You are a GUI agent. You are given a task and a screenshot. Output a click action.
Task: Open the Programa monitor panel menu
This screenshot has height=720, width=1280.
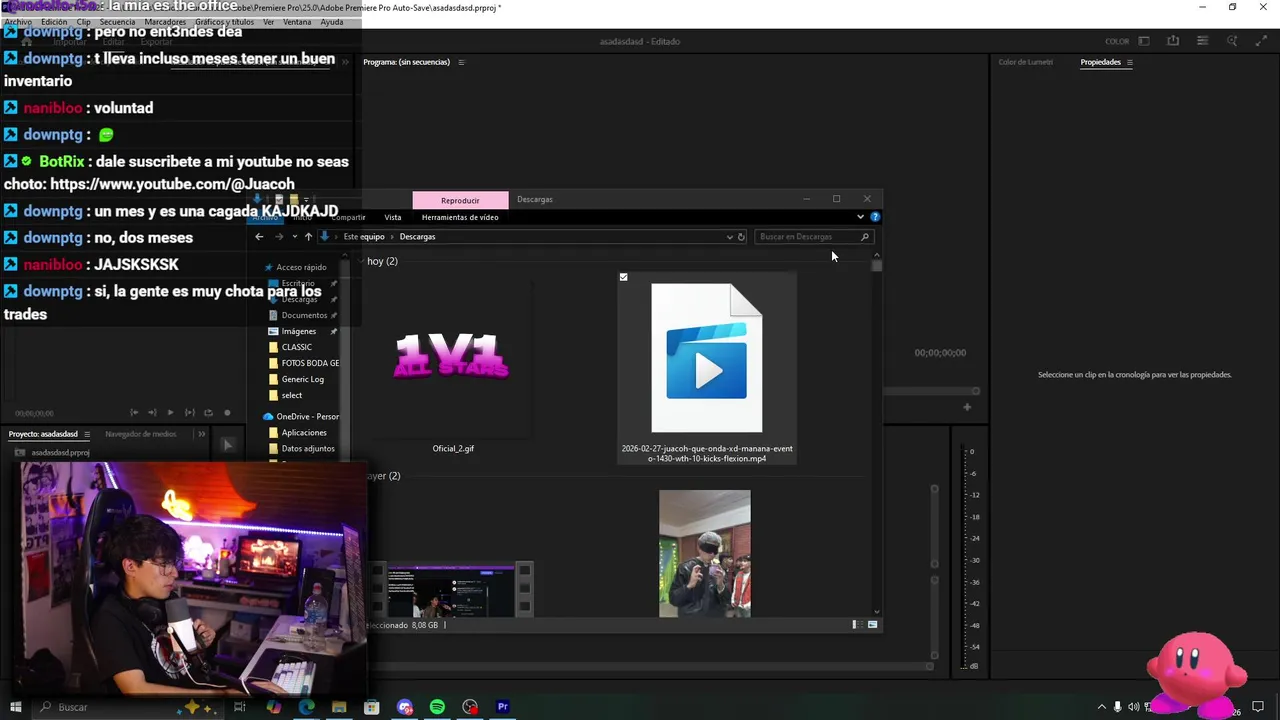[461, 62]
